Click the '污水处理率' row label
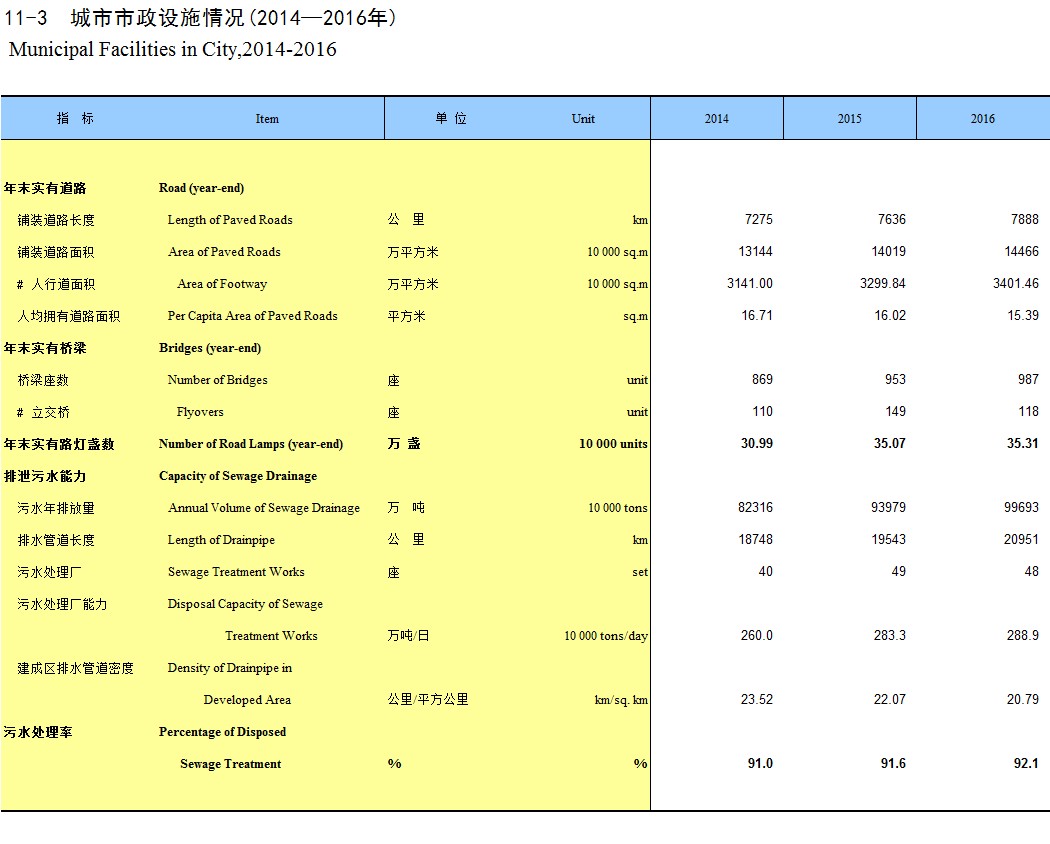1050x844 pixels. (38, 732)
